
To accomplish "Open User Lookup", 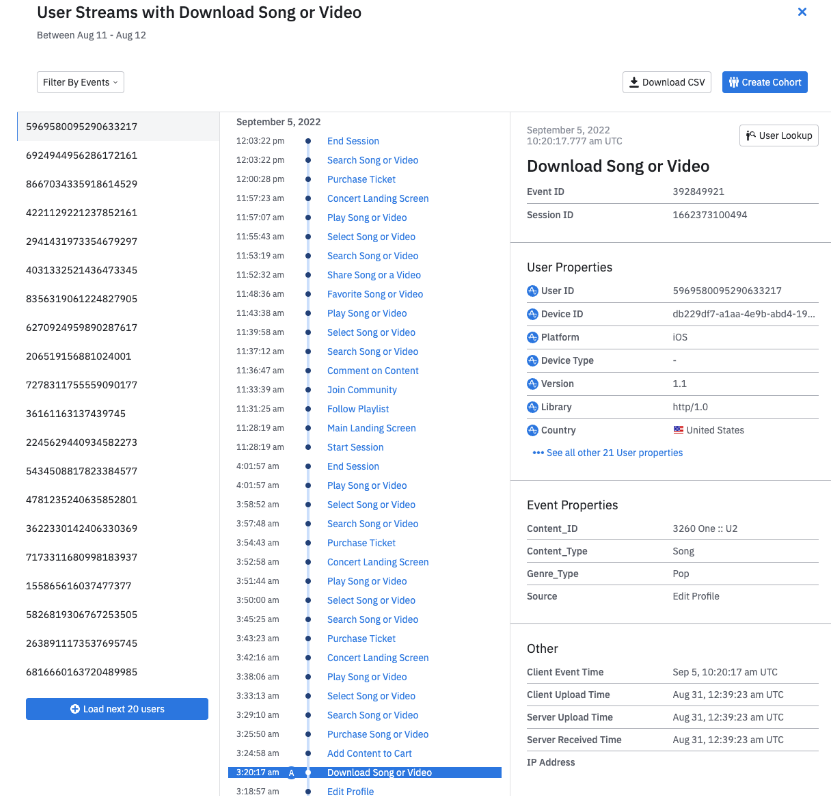I will pos(778,136).
